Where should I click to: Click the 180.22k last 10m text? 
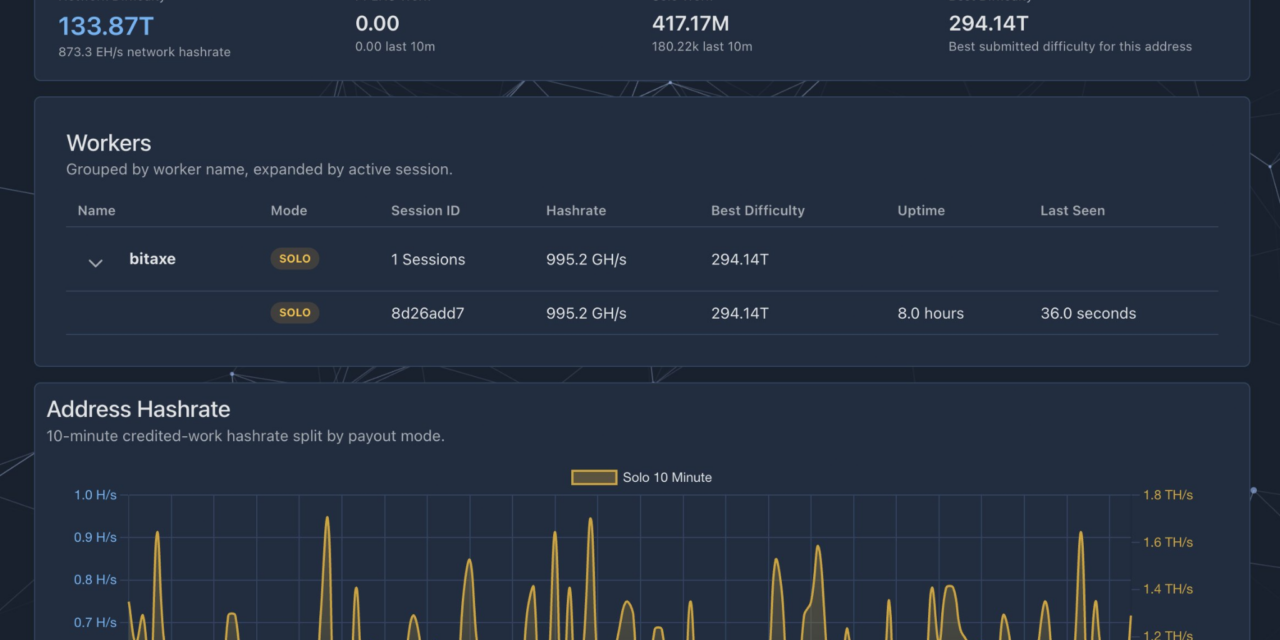(x=702, y=46)
